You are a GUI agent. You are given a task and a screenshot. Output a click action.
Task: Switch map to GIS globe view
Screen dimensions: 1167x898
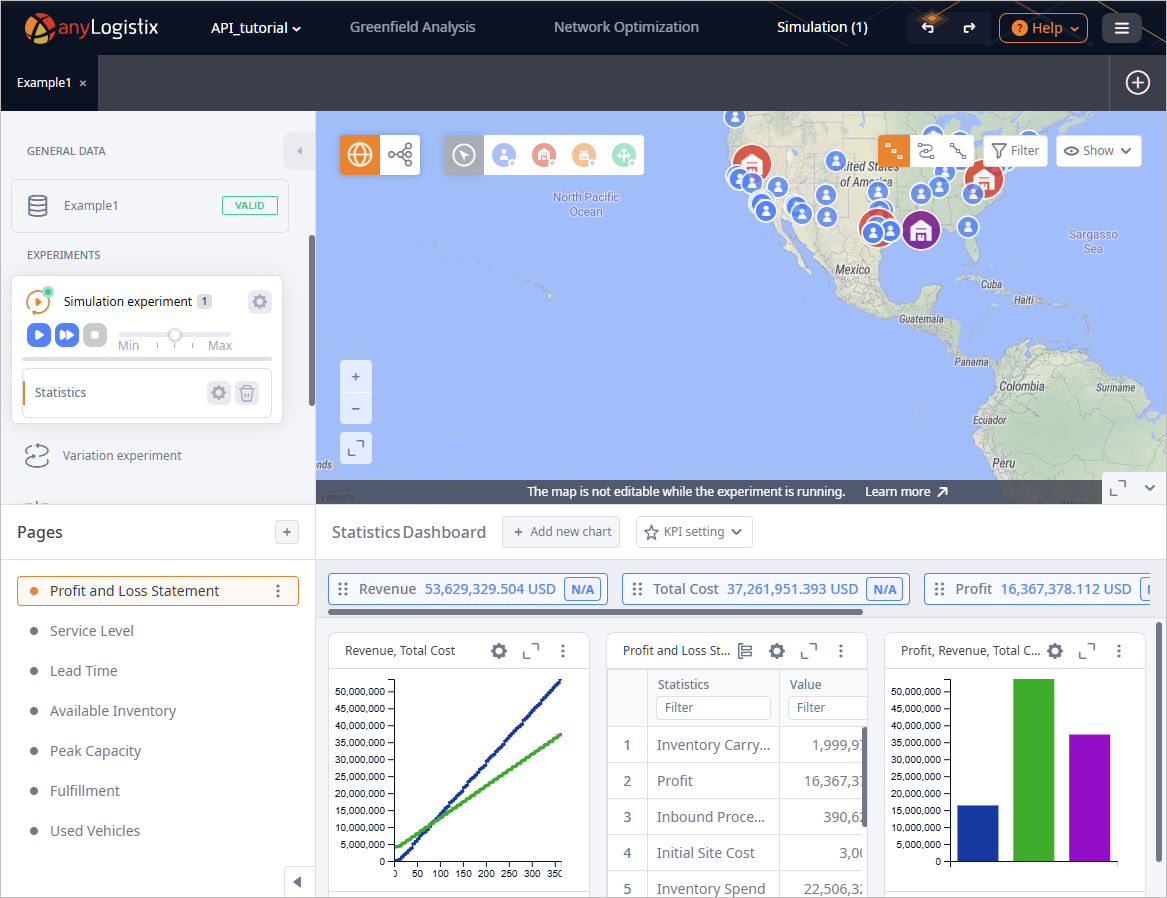click(x=360, y=155)
